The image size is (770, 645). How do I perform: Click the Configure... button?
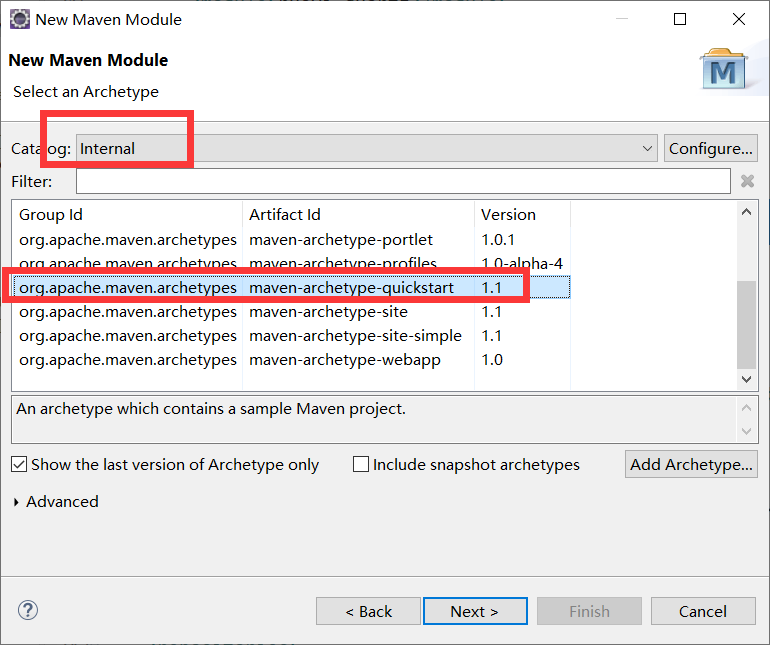coord(711,148)
